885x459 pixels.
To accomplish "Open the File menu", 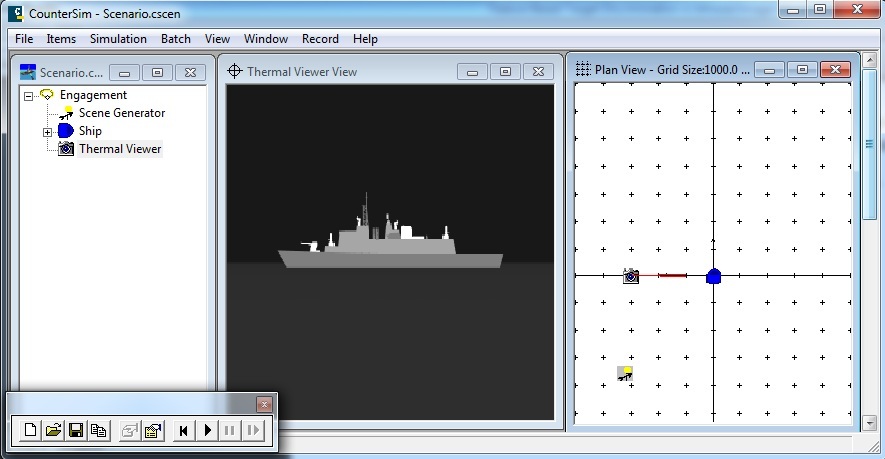I will (x=24, y=39).
